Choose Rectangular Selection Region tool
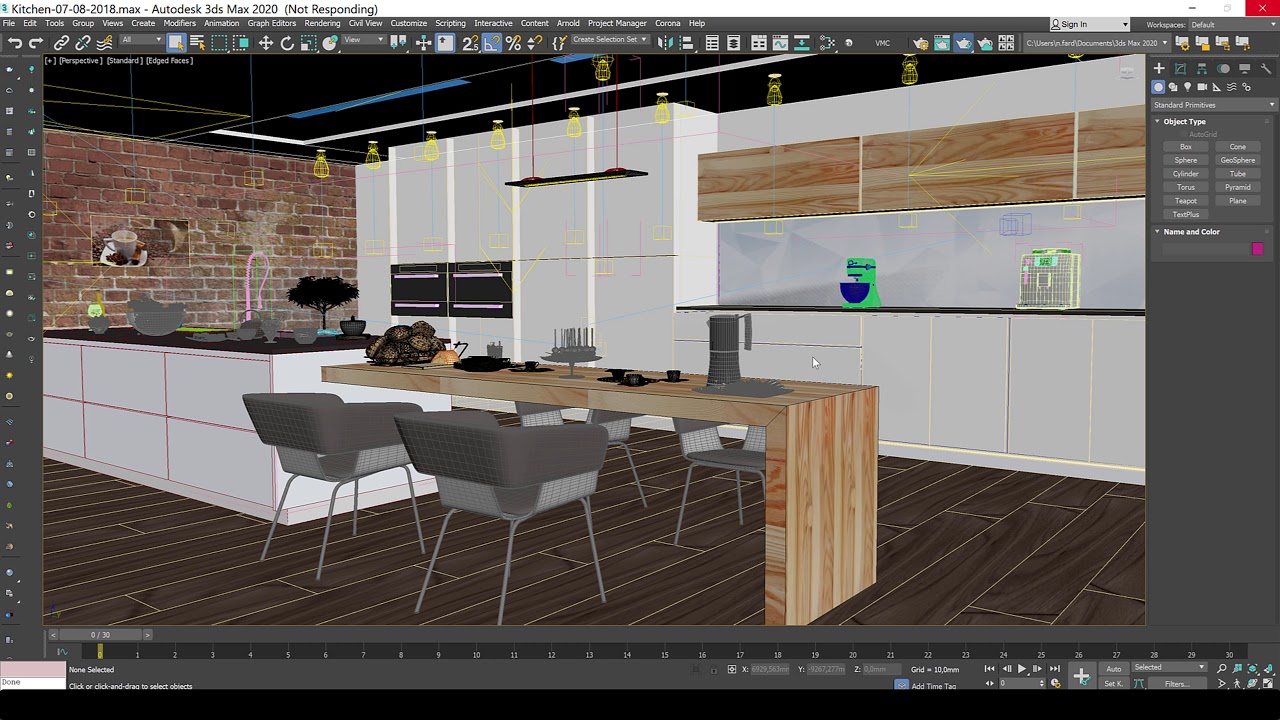 click(219, 42)
